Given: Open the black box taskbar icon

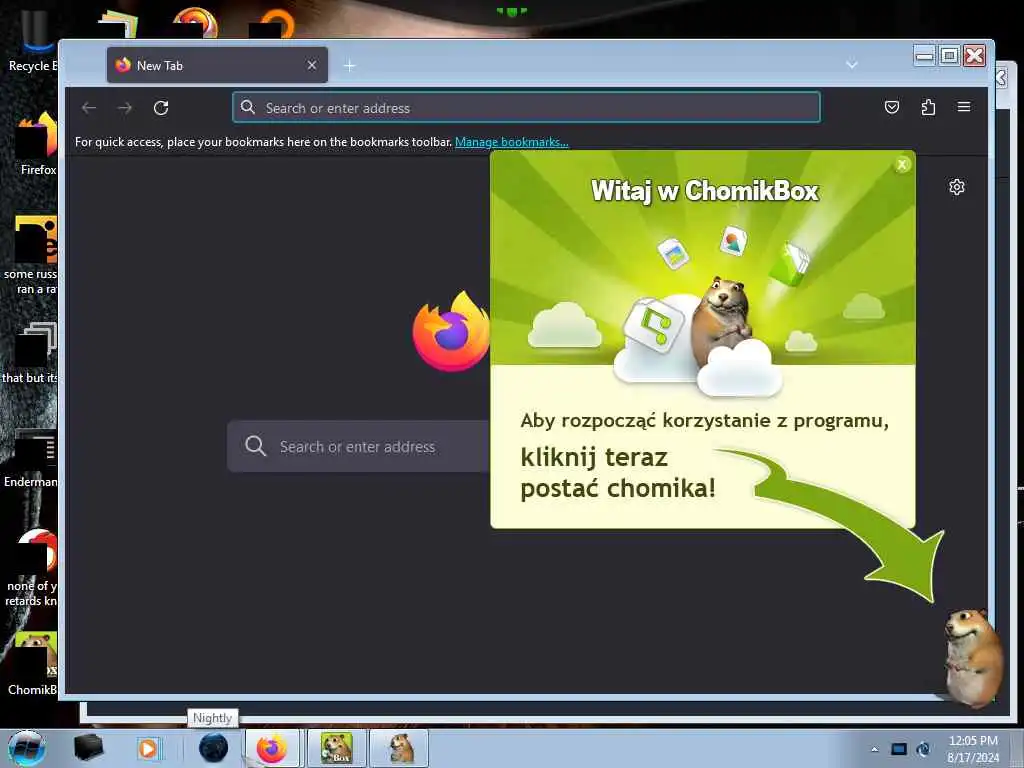Looking at the screenshot, I should pos(88,748).
